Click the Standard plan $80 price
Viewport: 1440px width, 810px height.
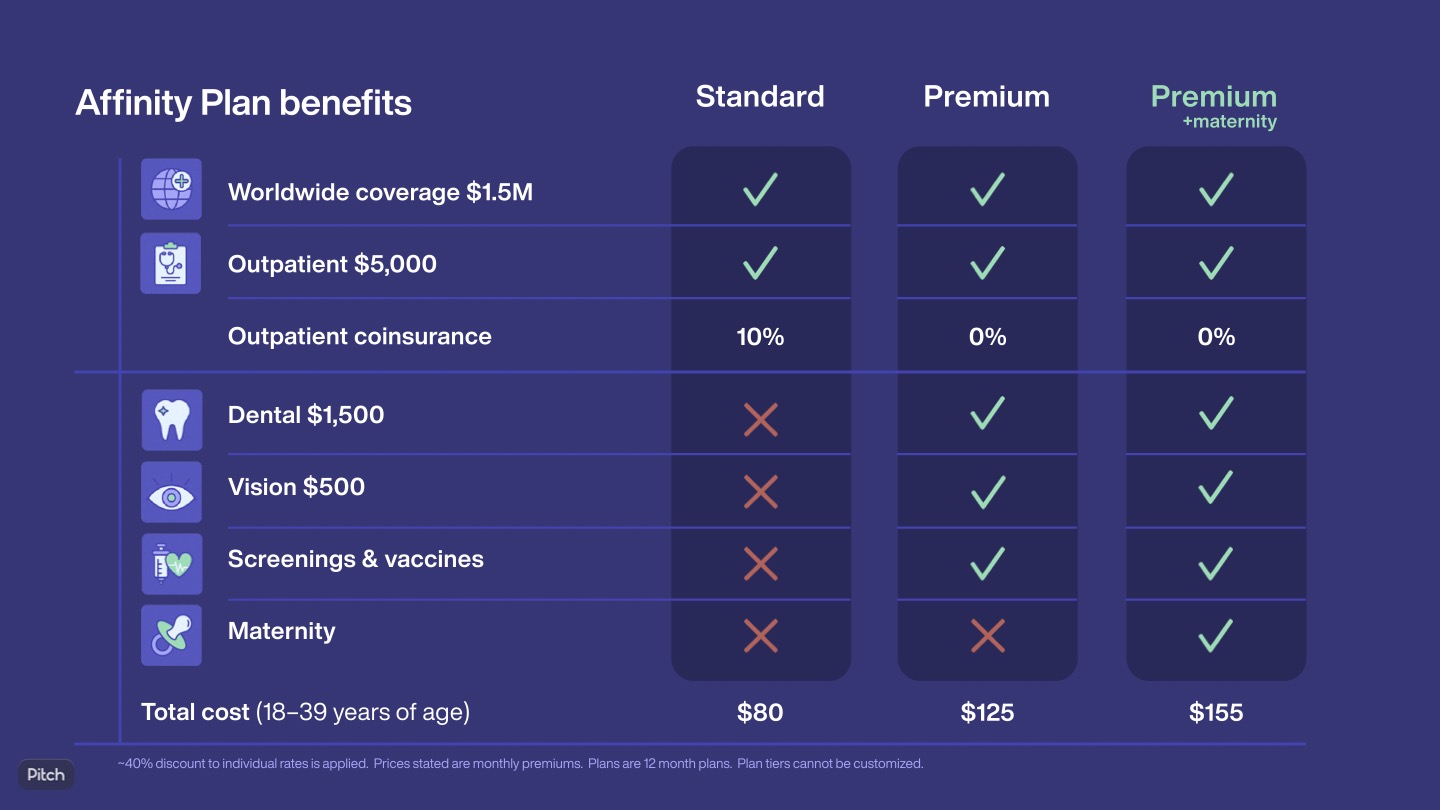760,712
